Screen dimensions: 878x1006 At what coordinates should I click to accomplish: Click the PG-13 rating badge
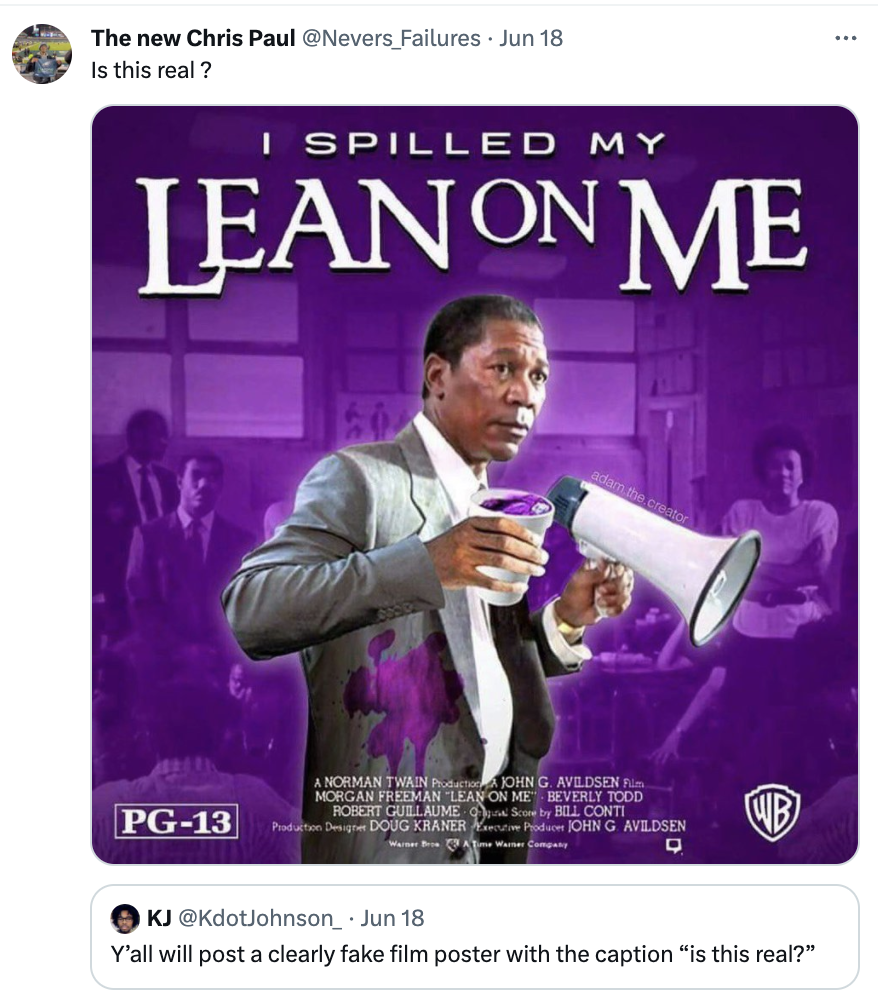(x=176, y=821)
